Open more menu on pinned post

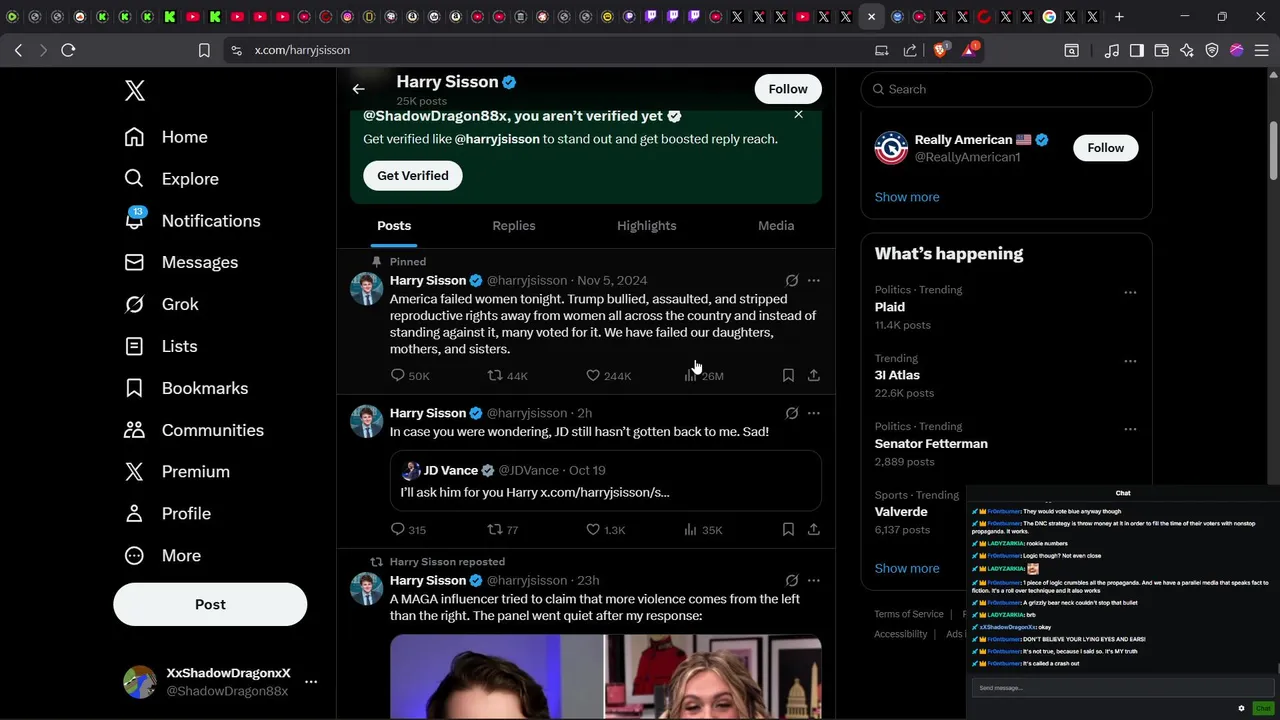point(814,281)
